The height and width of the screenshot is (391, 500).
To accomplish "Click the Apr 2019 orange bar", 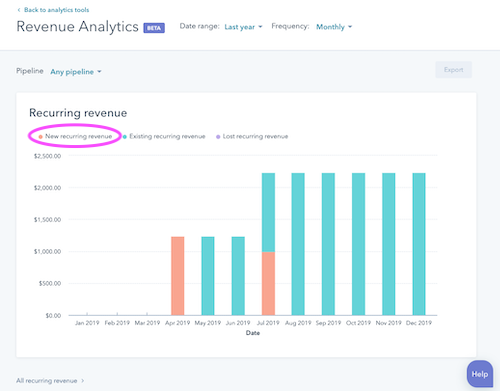I will 178,276.
